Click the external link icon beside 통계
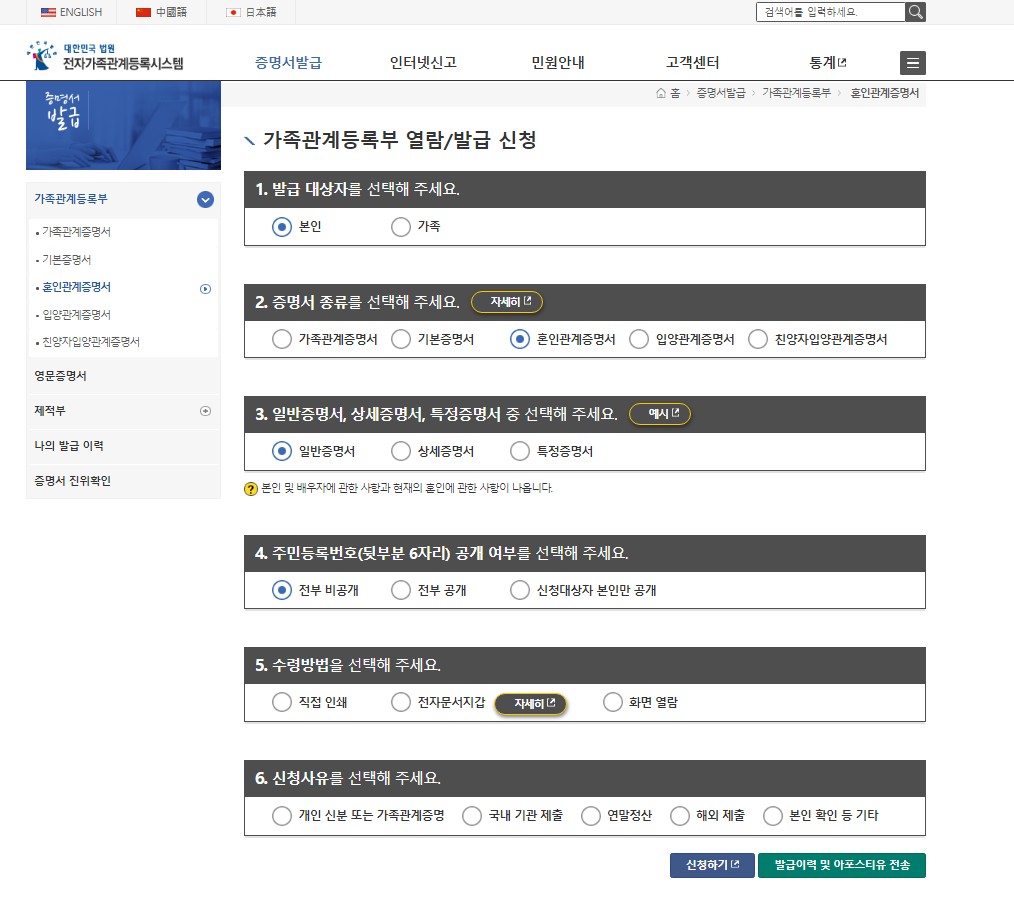The width and height of the screenshot is (1014, 904). (x=843, y=60)
